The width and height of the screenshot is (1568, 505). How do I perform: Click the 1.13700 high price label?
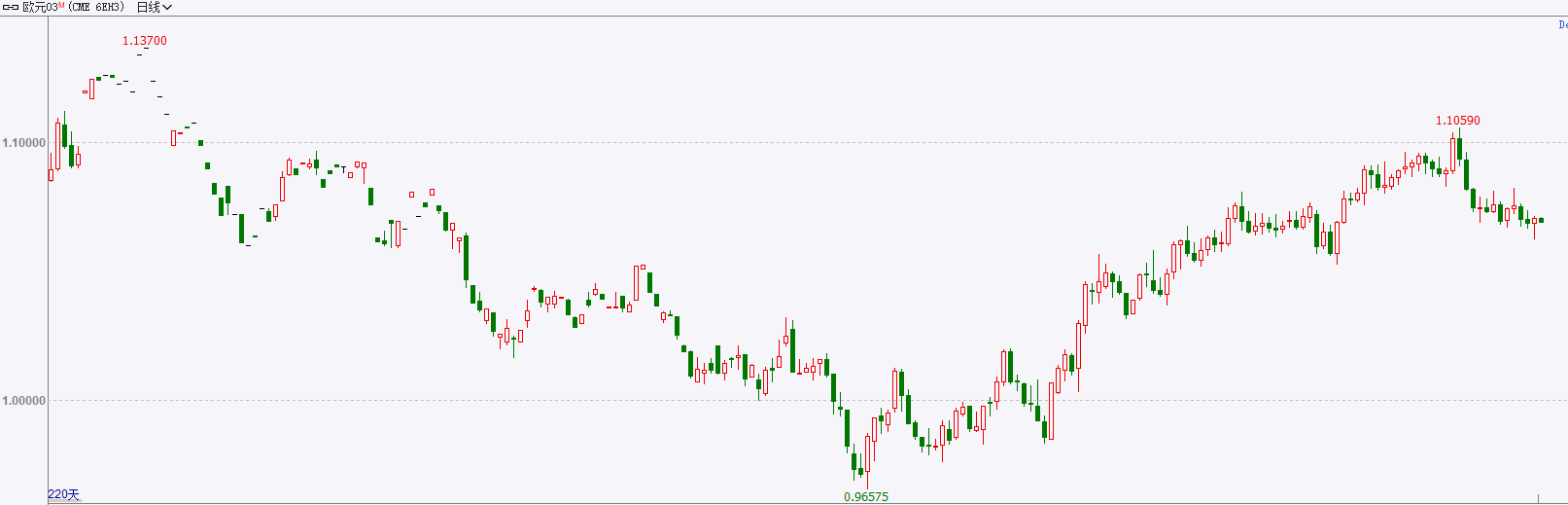(x=145, y=41)
